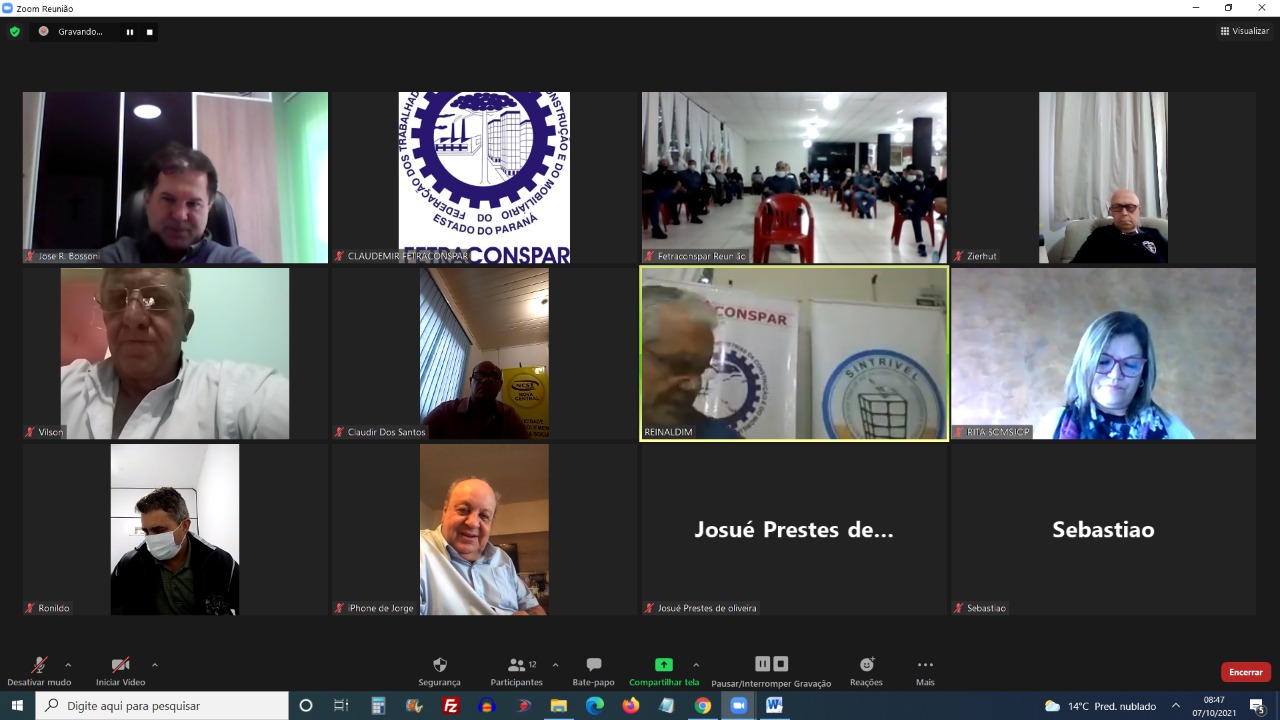Click the green Compartilhar tela icon
This screenshot has height=720, width=1280.
point(664,665)
